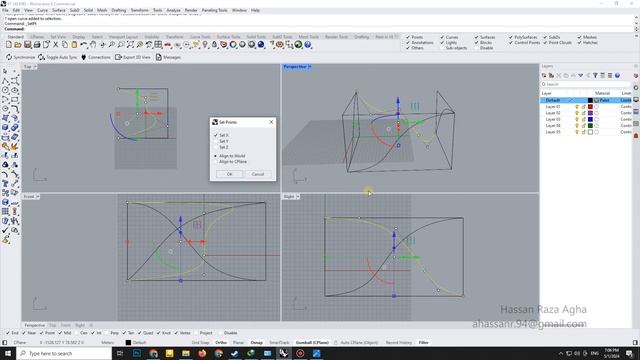The image size is (640, 360).
Task: Click the Undo arrow icon
Action: pyautogui.click(x=84, y=45)
